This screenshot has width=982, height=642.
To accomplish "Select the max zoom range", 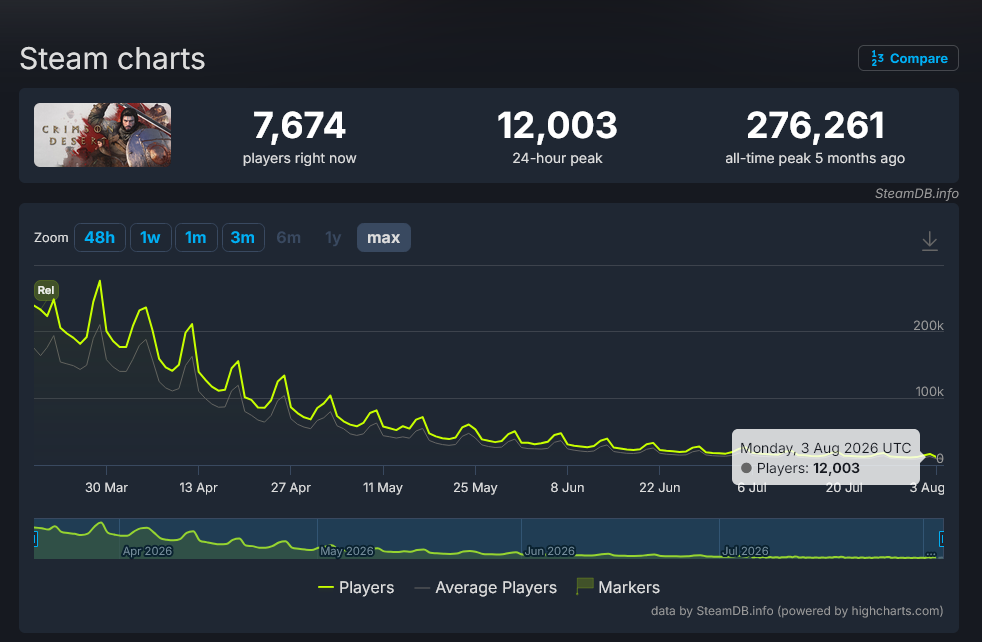I will coord(383,237).
